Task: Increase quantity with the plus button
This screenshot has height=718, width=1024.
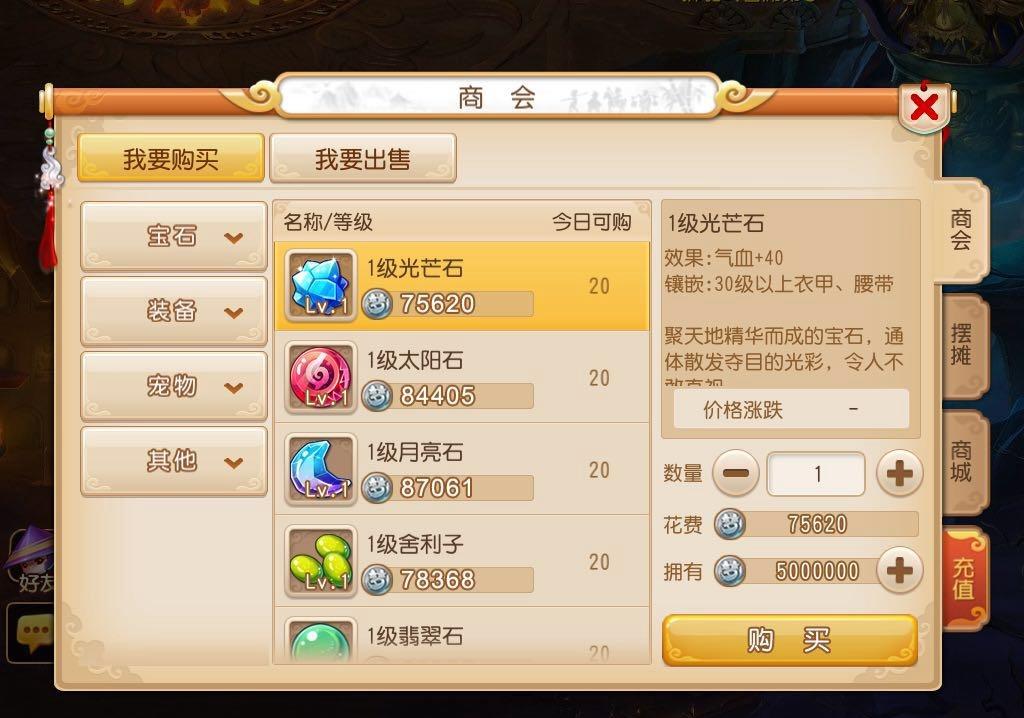Action: tap(899, 473)
